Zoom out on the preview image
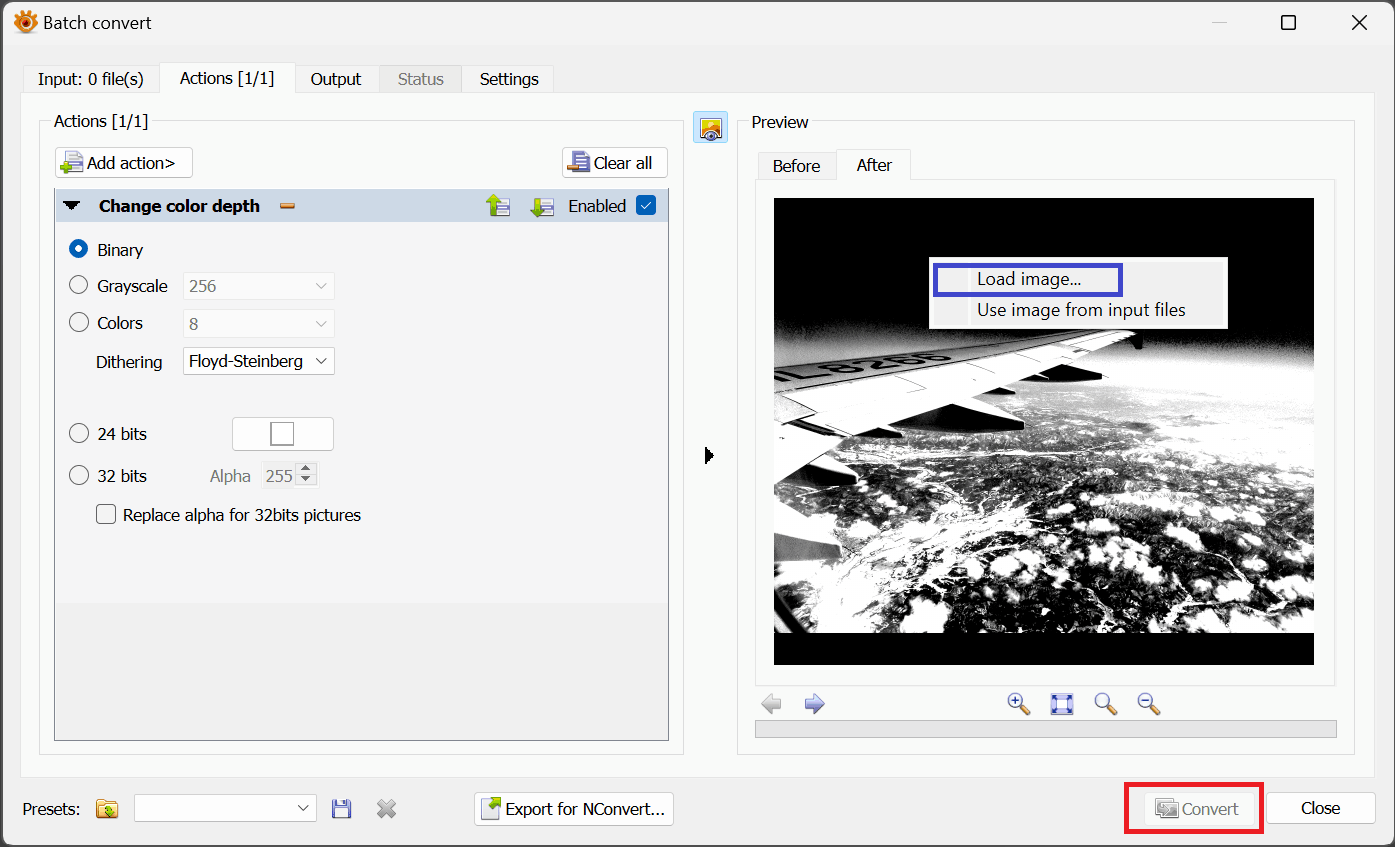Image resolution: width=1395 pixels, height=847 pixels. 1148,704
